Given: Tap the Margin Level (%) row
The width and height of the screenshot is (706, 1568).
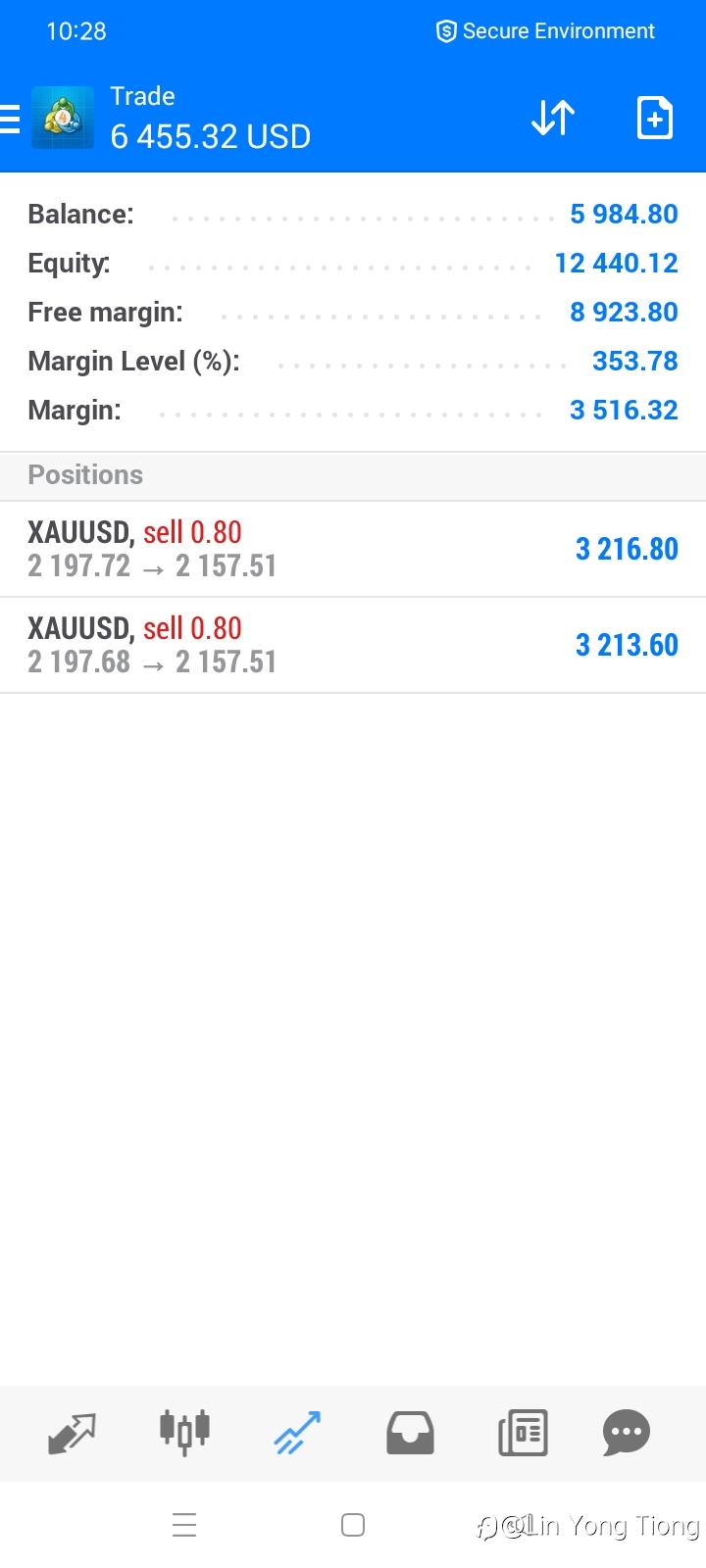Looking at the screenshot, I should tap(353, 361).
